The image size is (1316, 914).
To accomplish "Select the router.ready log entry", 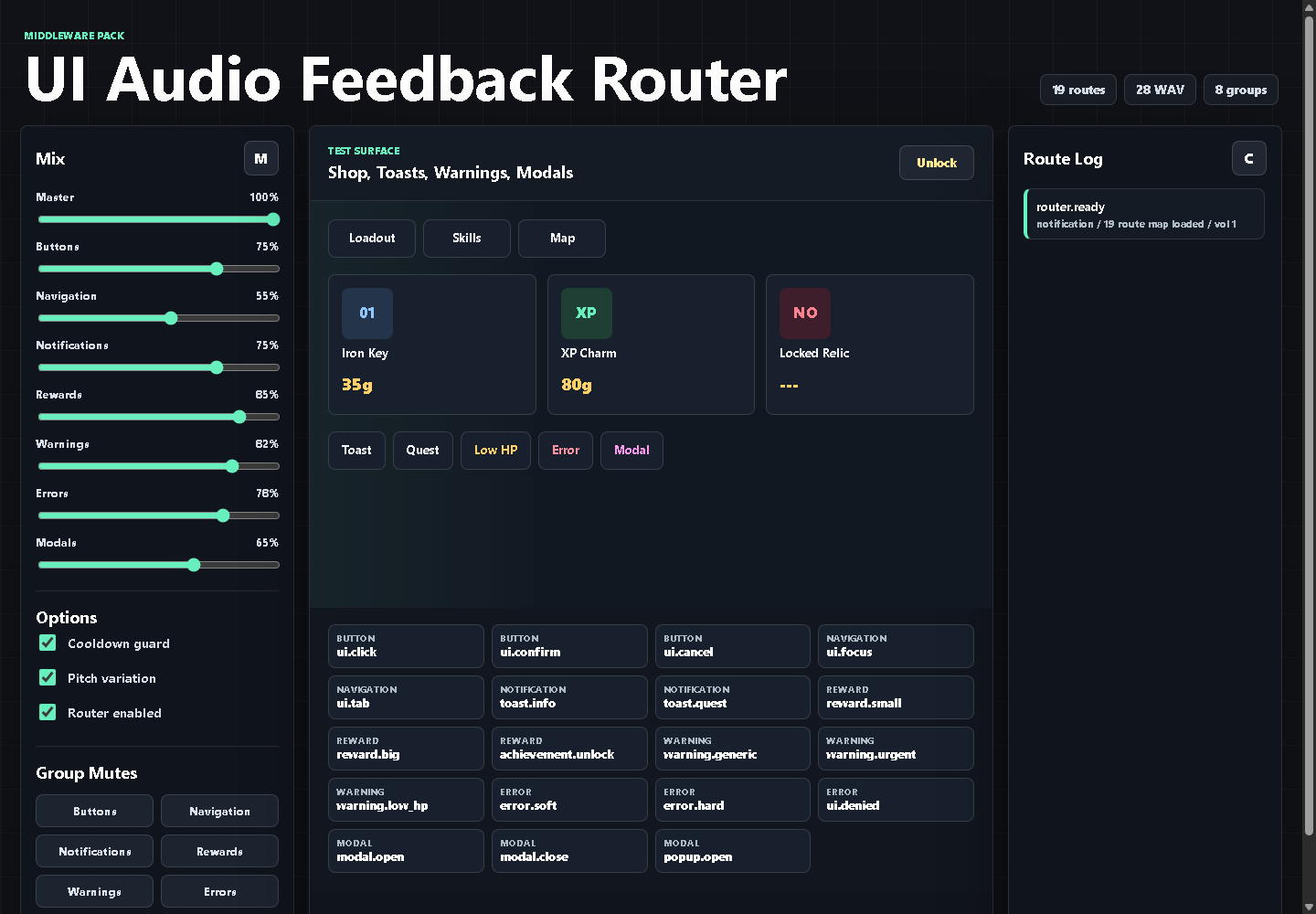I will point(1144,214).
